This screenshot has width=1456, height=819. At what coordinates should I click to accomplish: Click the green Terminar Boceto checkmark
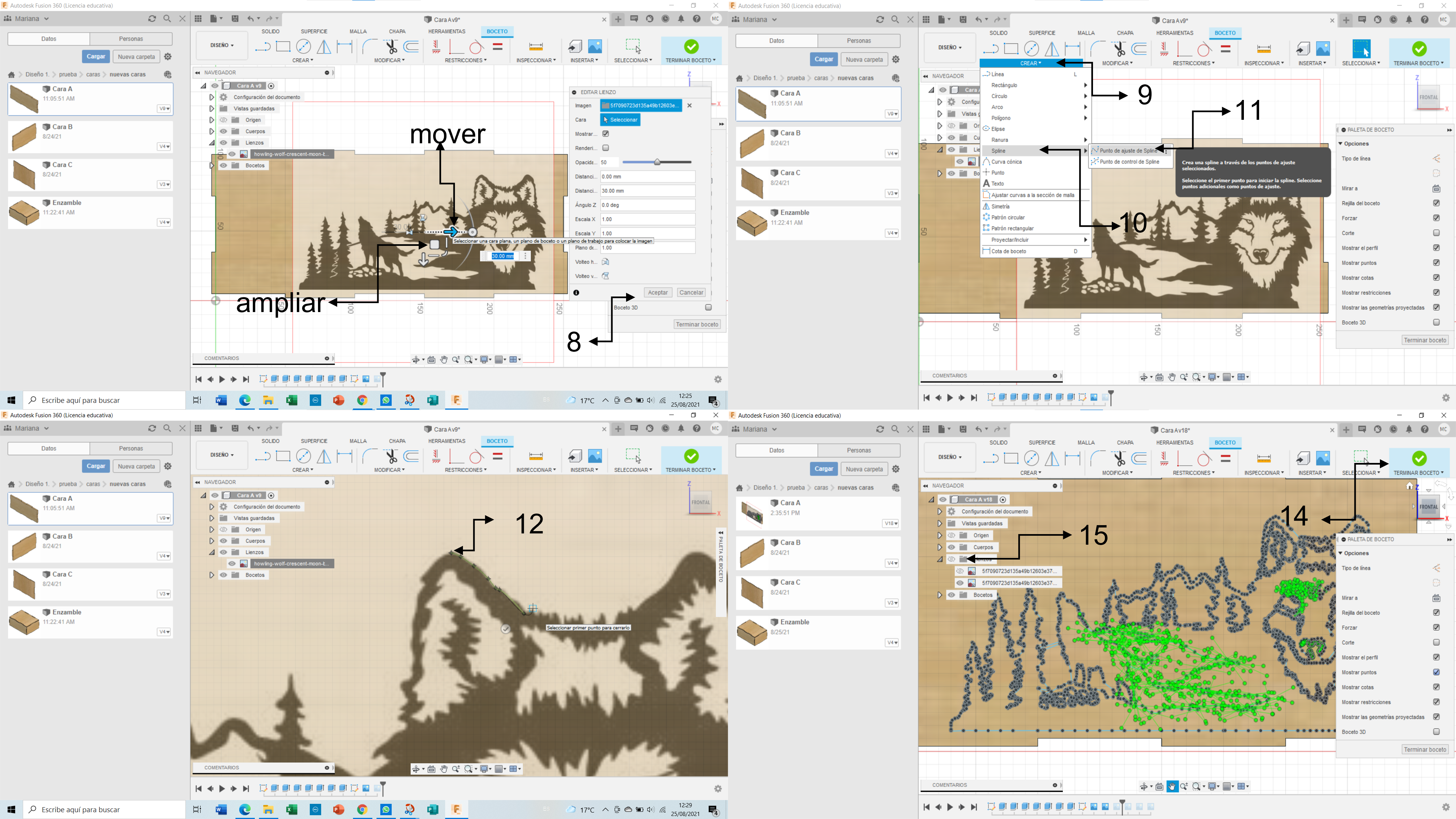(x=691, y=46)
